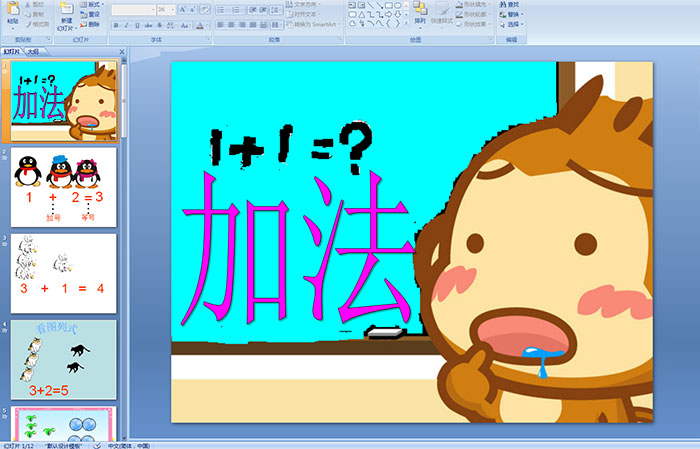The image size is (700, 449).
Task: Open the Layout (版式) dropdown
Action: point(92,4)
